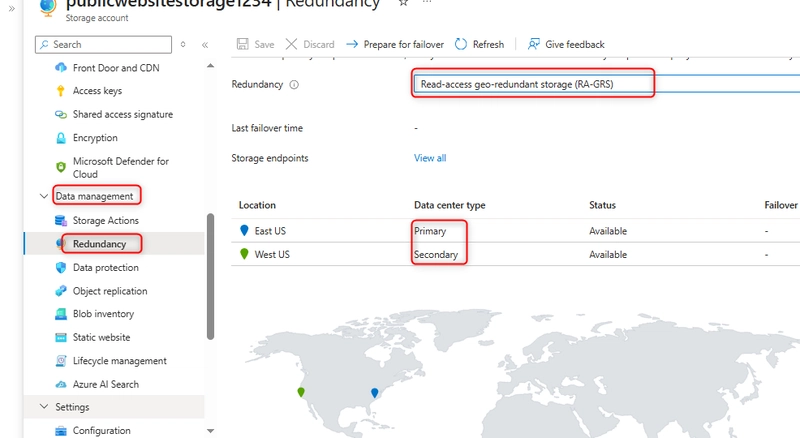
Task: Open Lifecycle management
Action: [x=120, y=361]
